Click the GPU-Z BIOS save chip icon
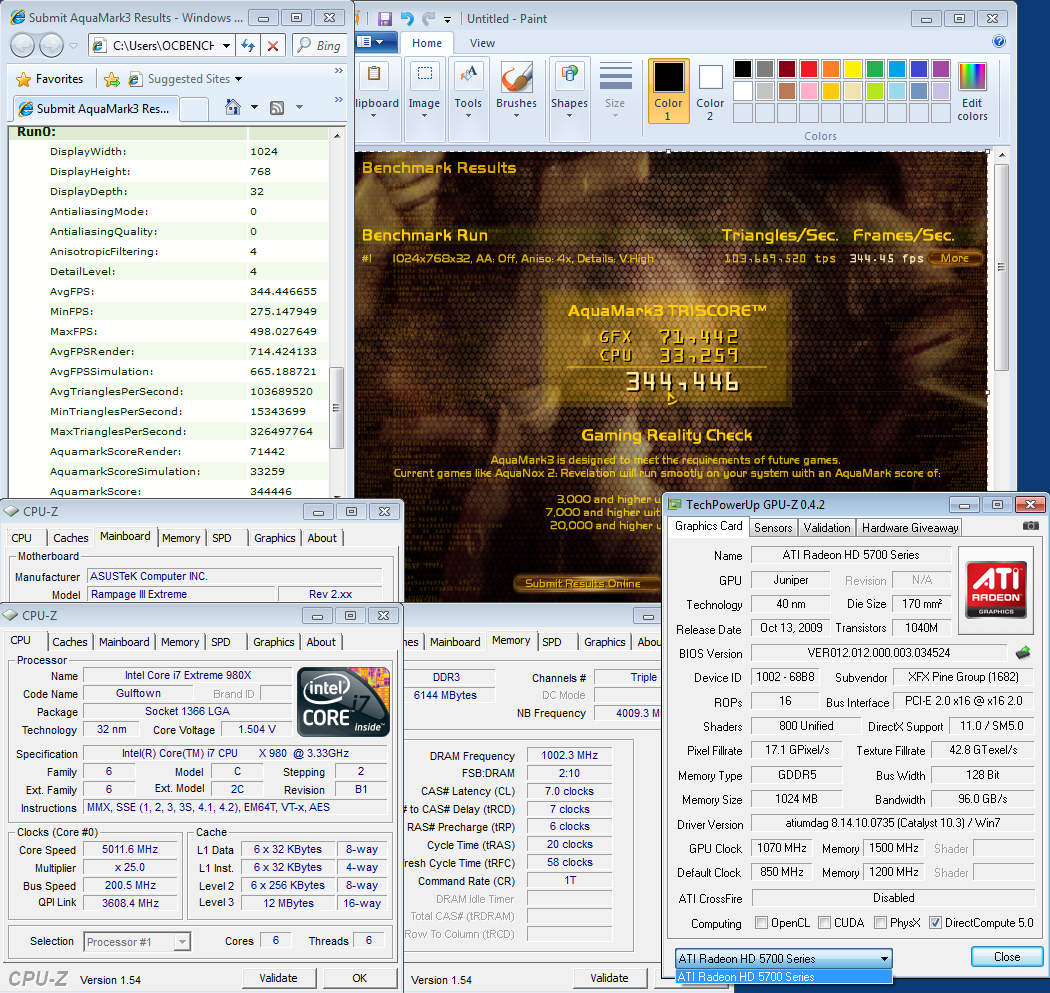The width and height of the screenshot is (1050, 993). pos(1023,652)
